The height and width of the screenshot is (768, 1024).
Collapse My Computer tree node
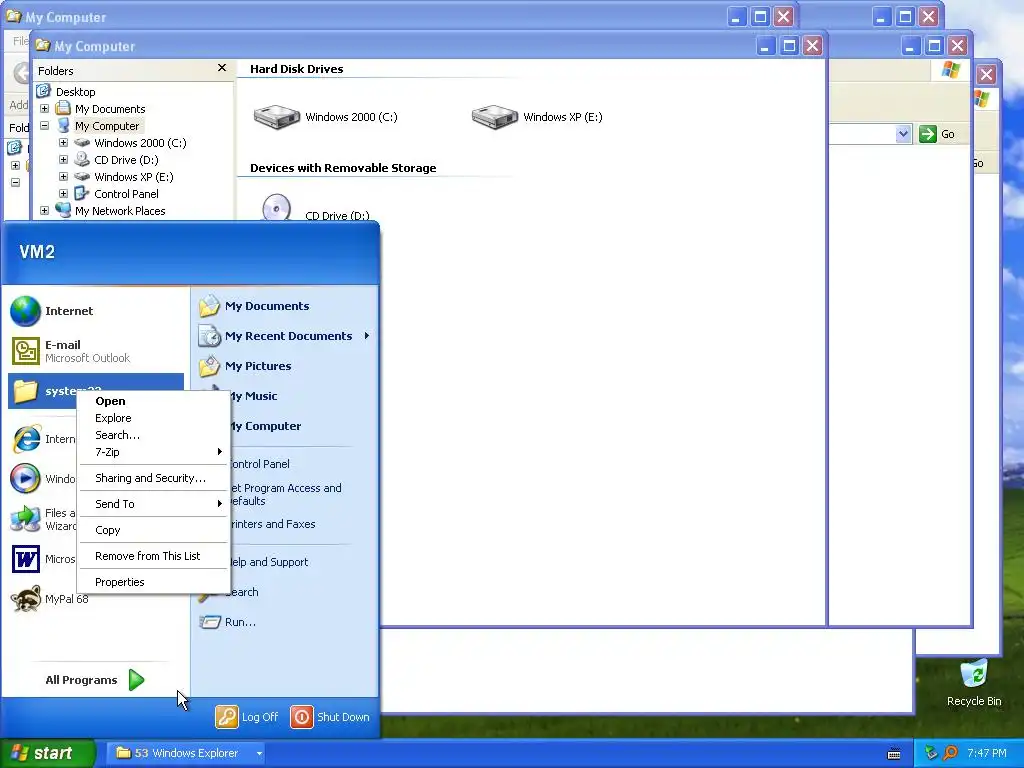(x=44, y=125)
